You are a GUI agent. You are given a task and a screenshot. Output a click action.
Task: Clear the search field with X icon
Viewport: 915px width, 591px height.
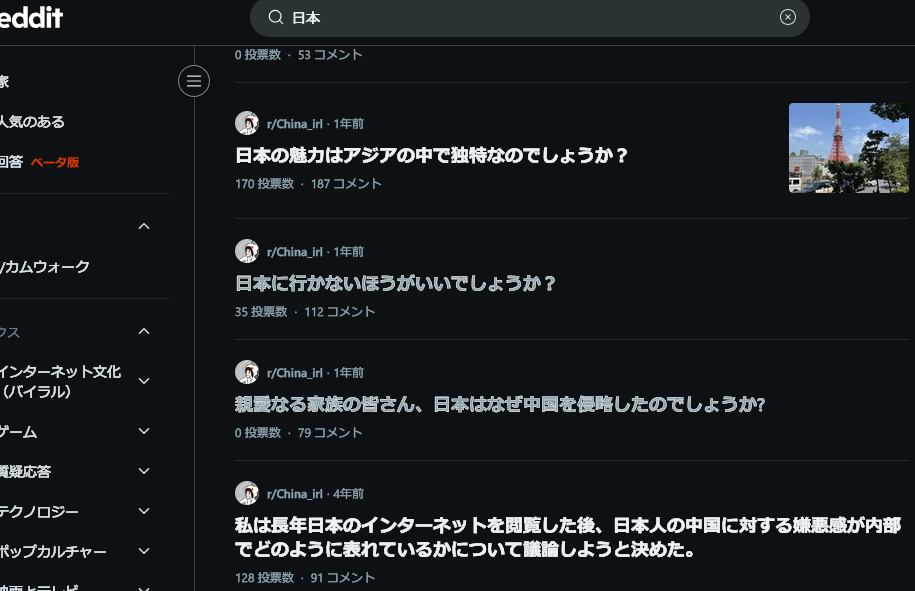[x=787, y=18]
